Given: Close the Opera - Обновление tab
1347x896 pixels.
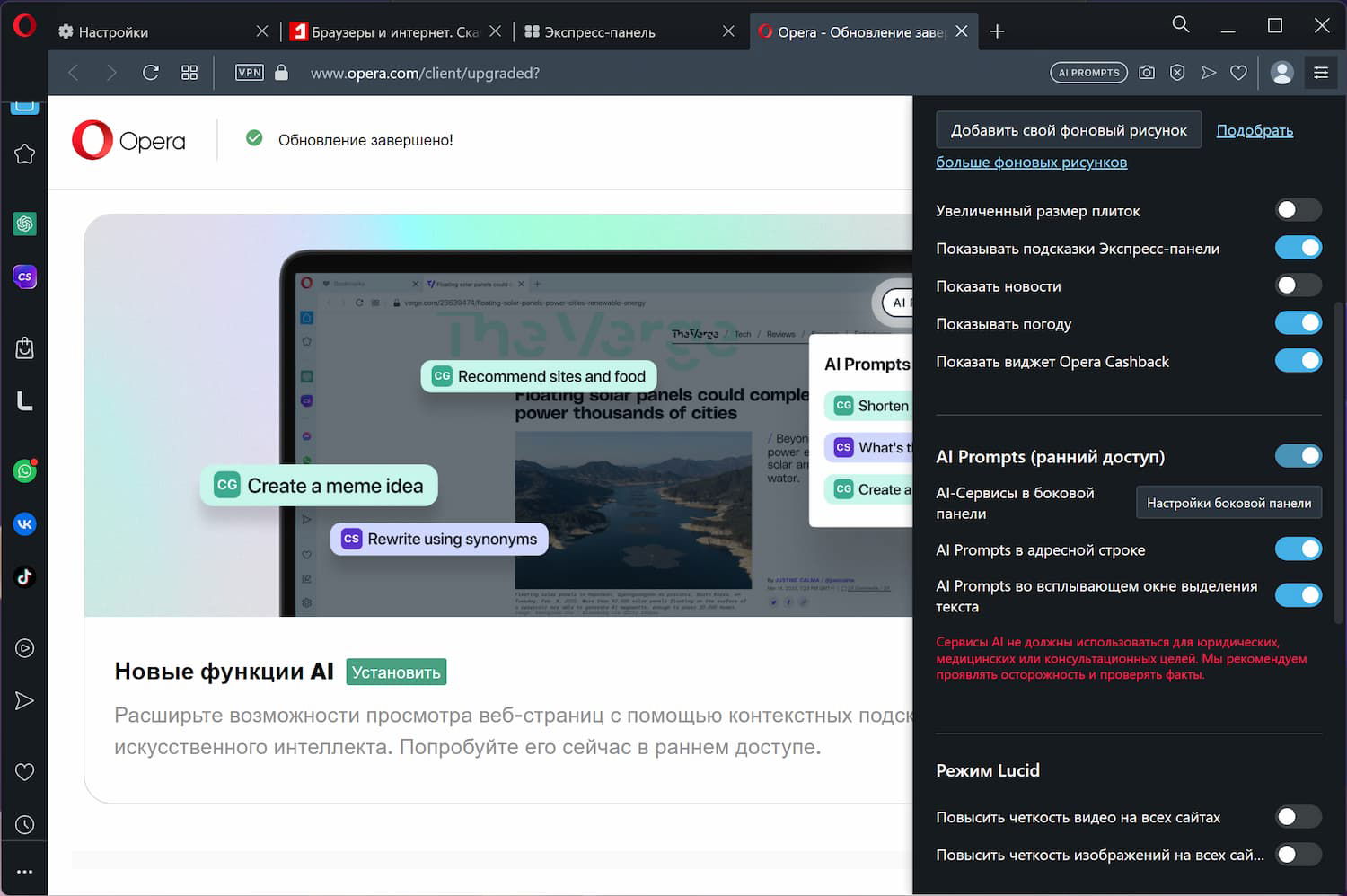Looking at the screenshot, I should point(962,31).
